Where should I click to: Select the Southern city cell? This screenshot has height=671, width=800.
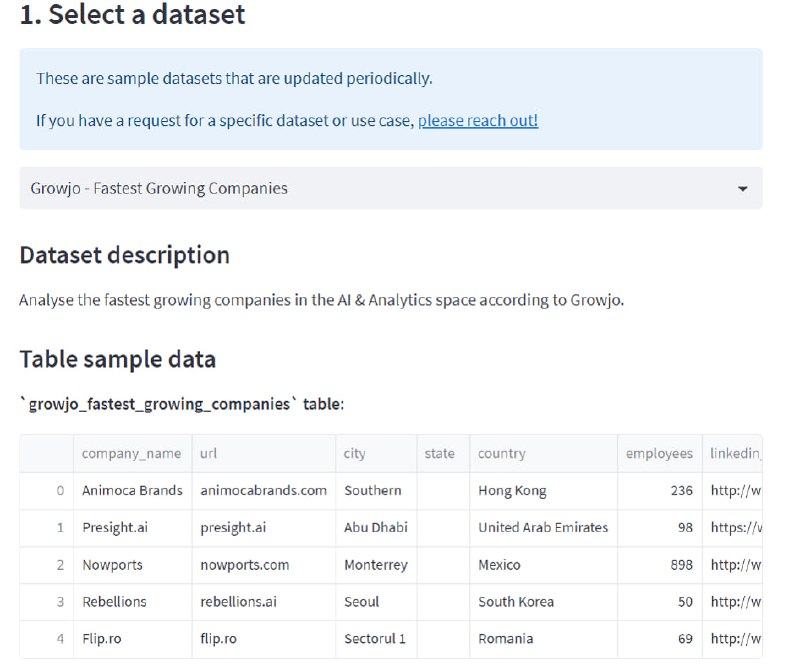pyautogui.click(x=377, y=491)
